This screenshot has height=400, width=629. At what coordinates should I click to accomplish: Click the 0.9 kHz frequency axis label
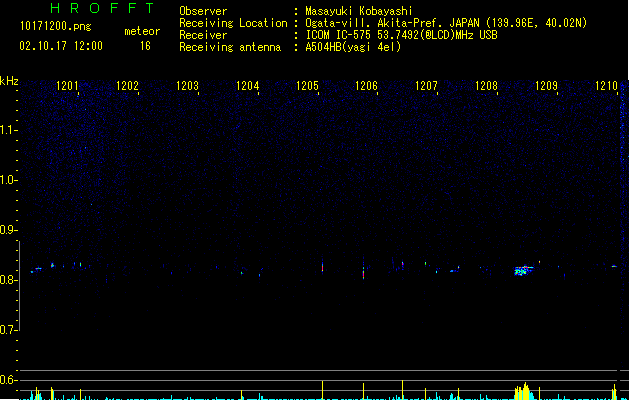[x=8, y=230]
